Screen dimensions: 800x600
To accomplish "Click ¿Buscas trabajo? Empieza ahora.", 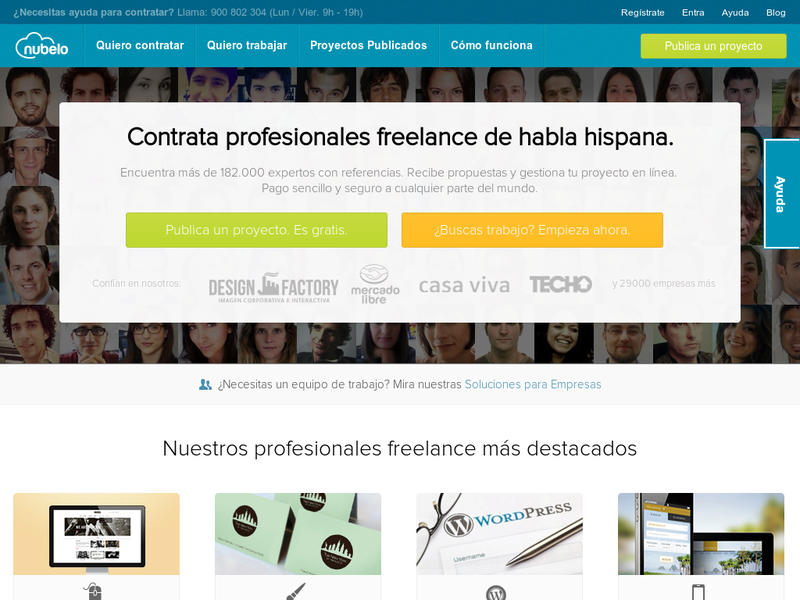I will [x=532, y=230].
